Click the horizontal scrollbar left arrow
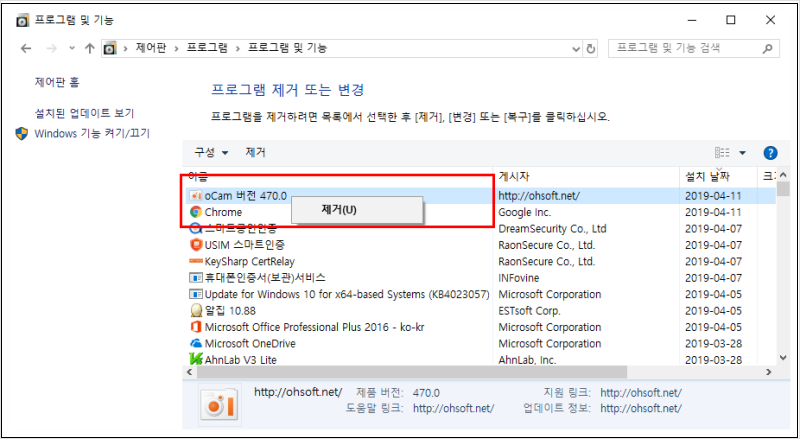Screen dimensions: 800x439 tap(189, 372)
